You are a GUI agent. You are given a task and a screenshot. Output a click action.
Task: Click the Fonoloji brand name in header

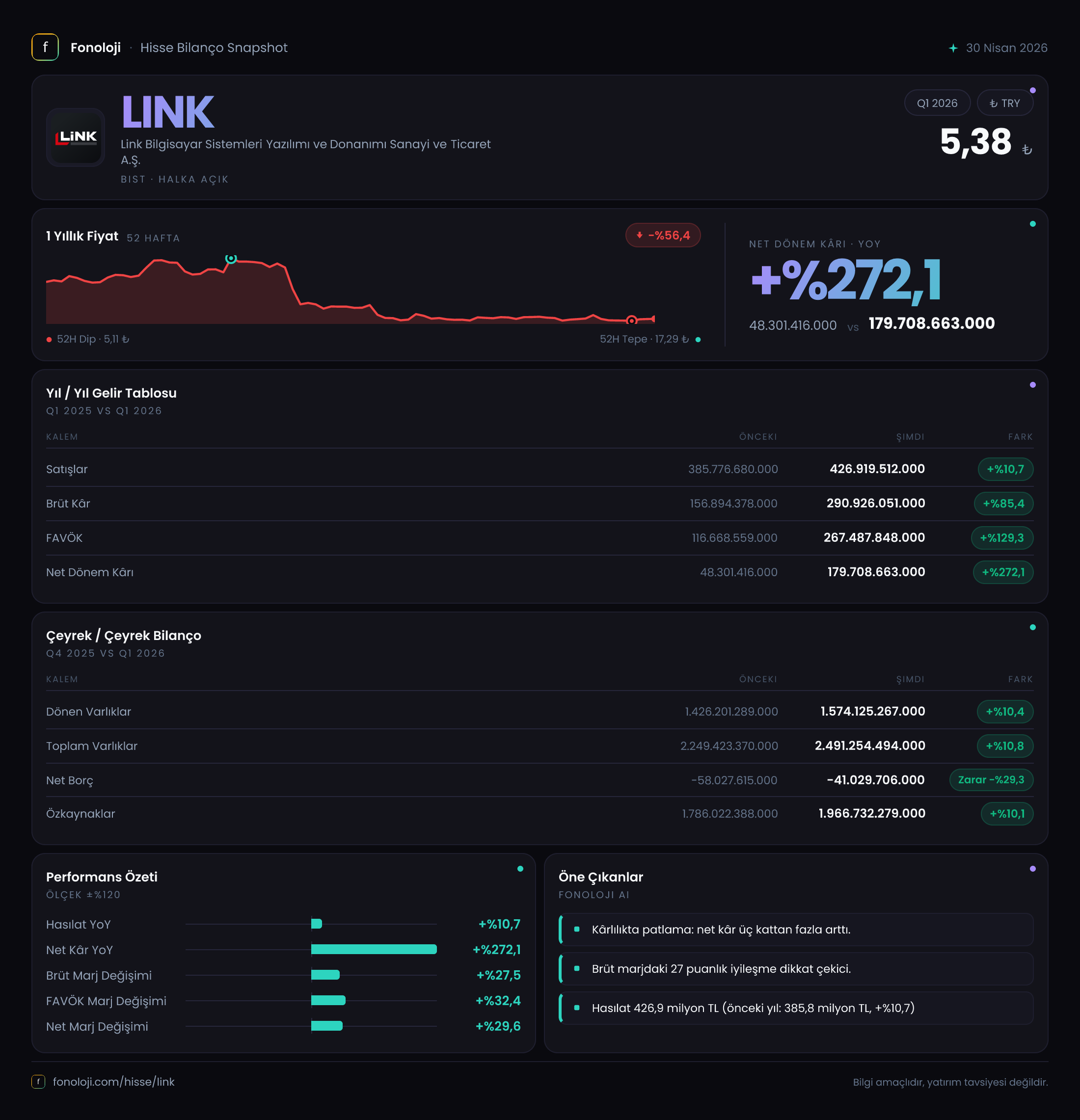95,48
